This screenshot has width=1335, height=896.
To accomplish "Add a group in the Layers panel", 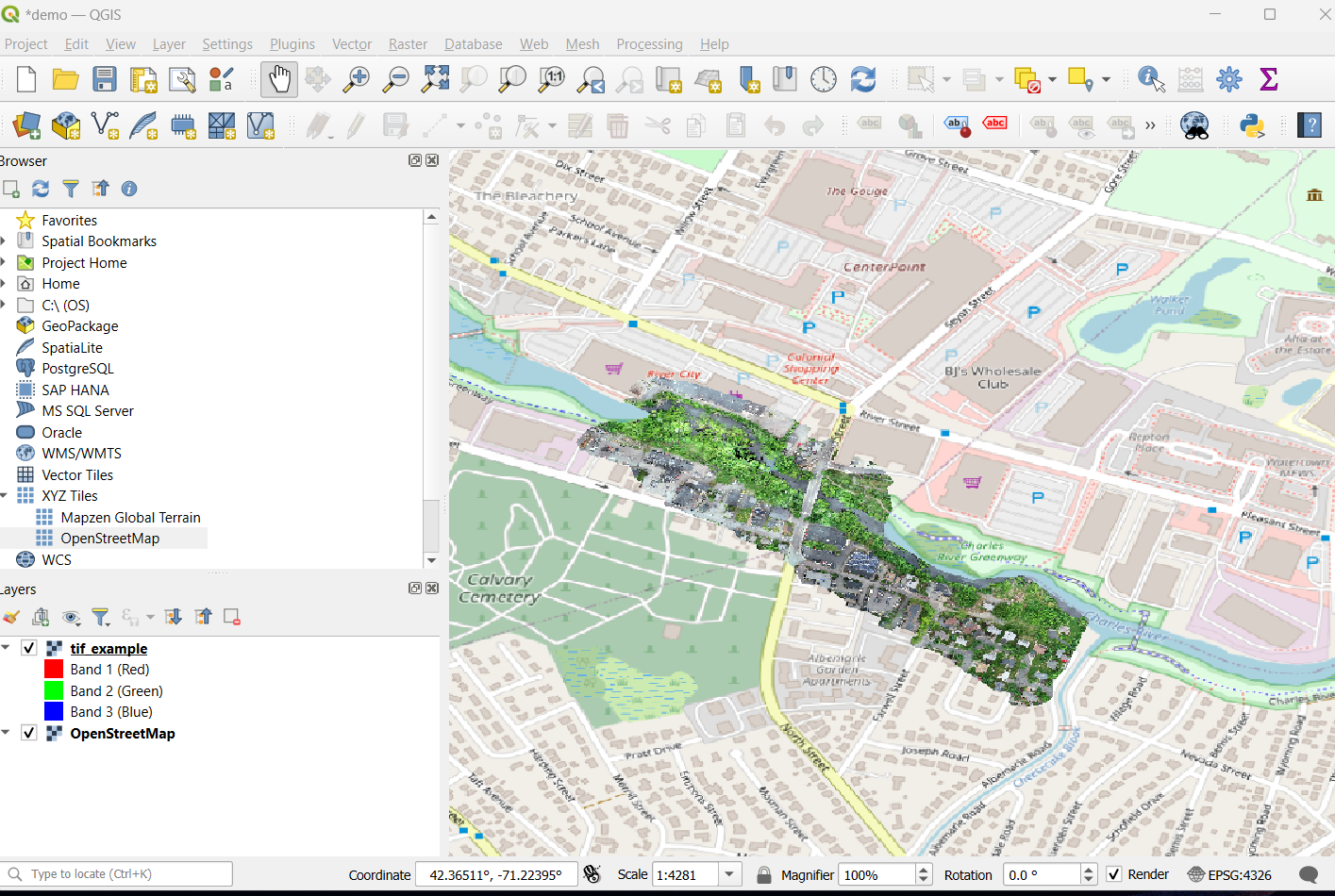I will 41,618.
